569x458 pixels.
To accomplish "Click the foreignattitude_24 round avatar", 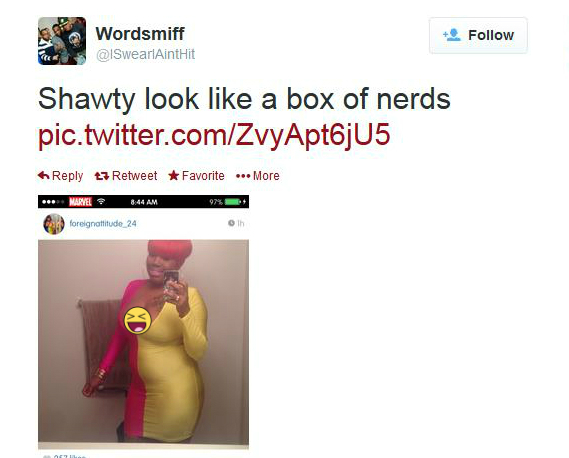I will coord(54,224).
